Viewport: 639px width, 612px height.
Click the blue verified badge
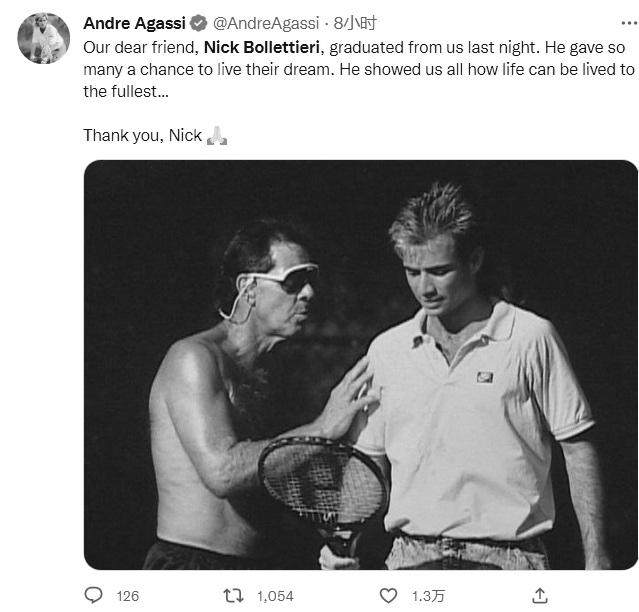coord(198,23)
